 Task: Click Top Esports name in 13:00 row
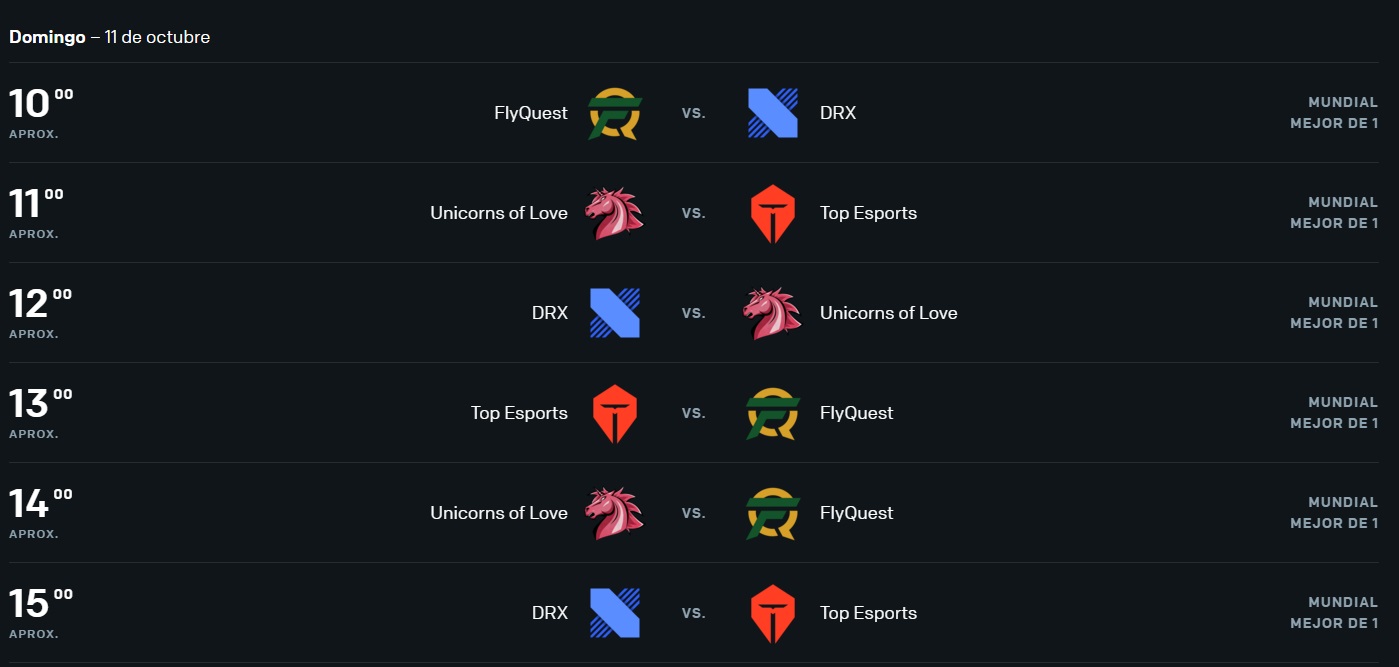click(x=519, y=413)
